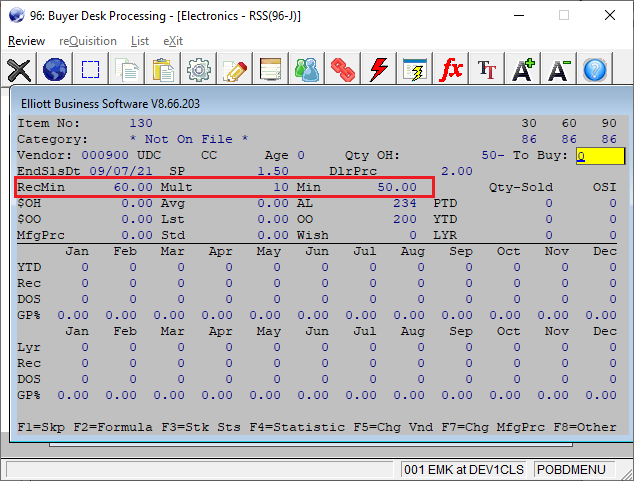Click the notepad with pencil icon
This screenshot has height=481, width=634.
[235, 70]
